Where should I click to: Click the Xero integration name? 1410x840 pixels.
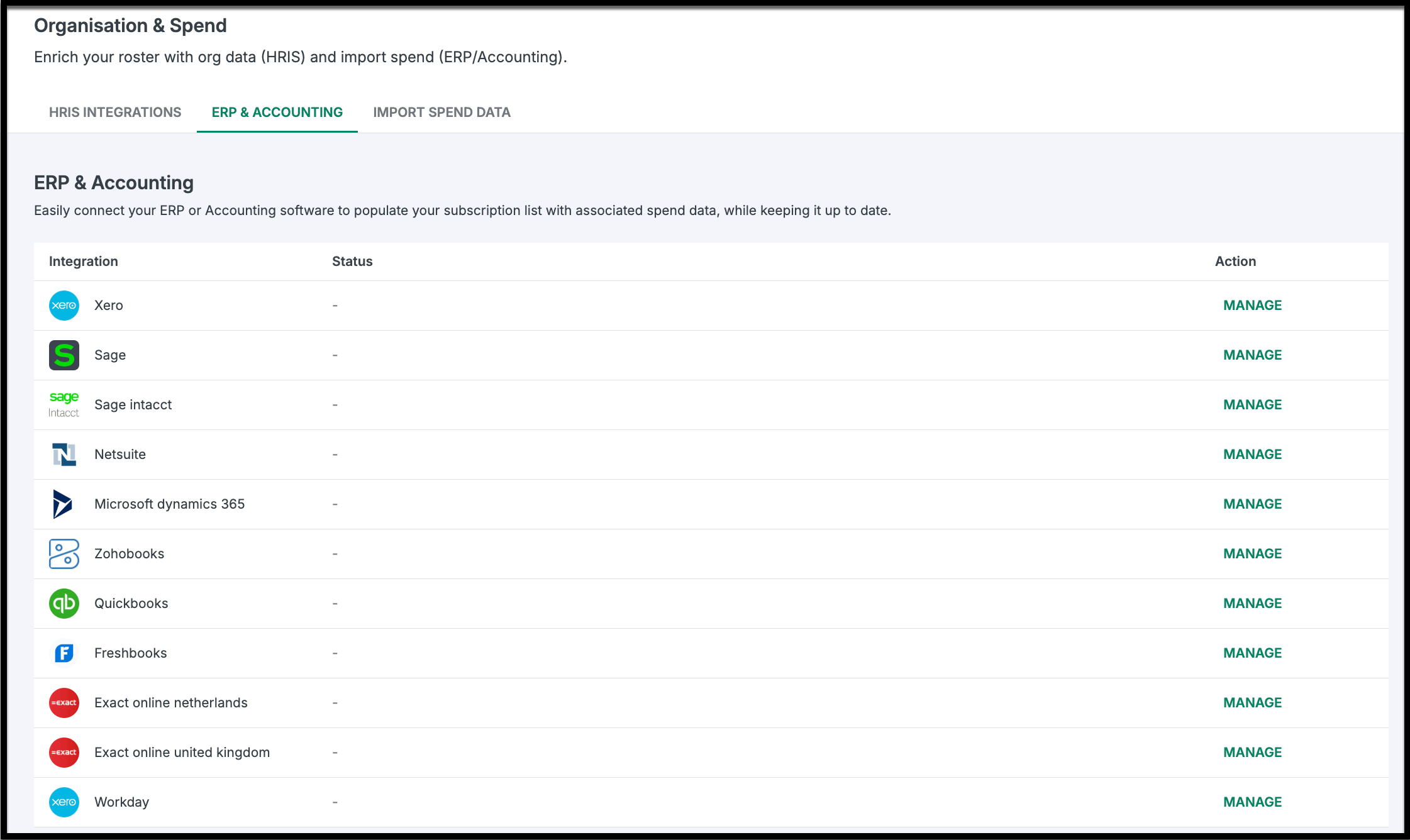[x=109, y=306]
